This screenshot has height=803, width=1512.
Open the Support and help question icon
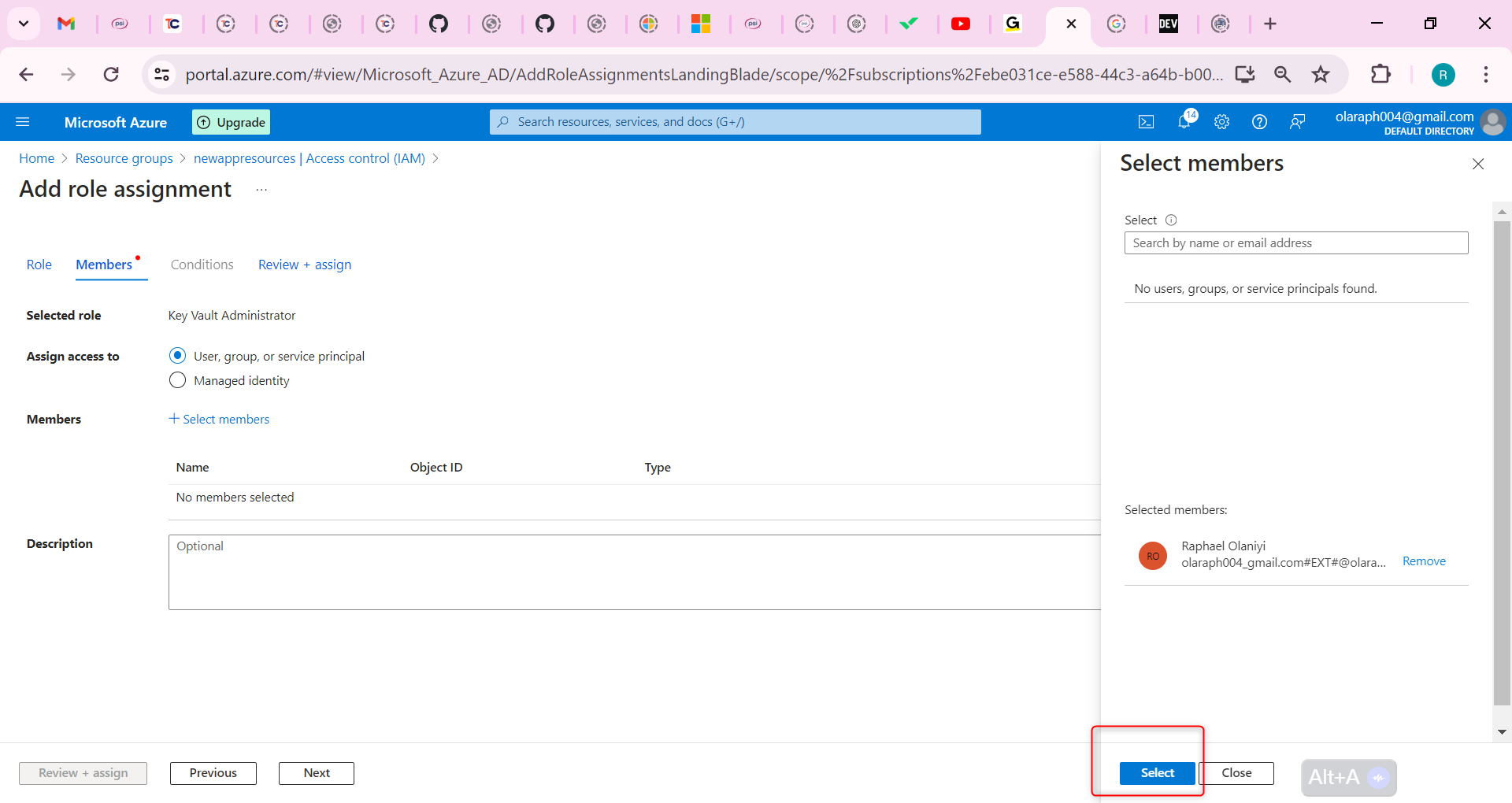click(1260, 122)
